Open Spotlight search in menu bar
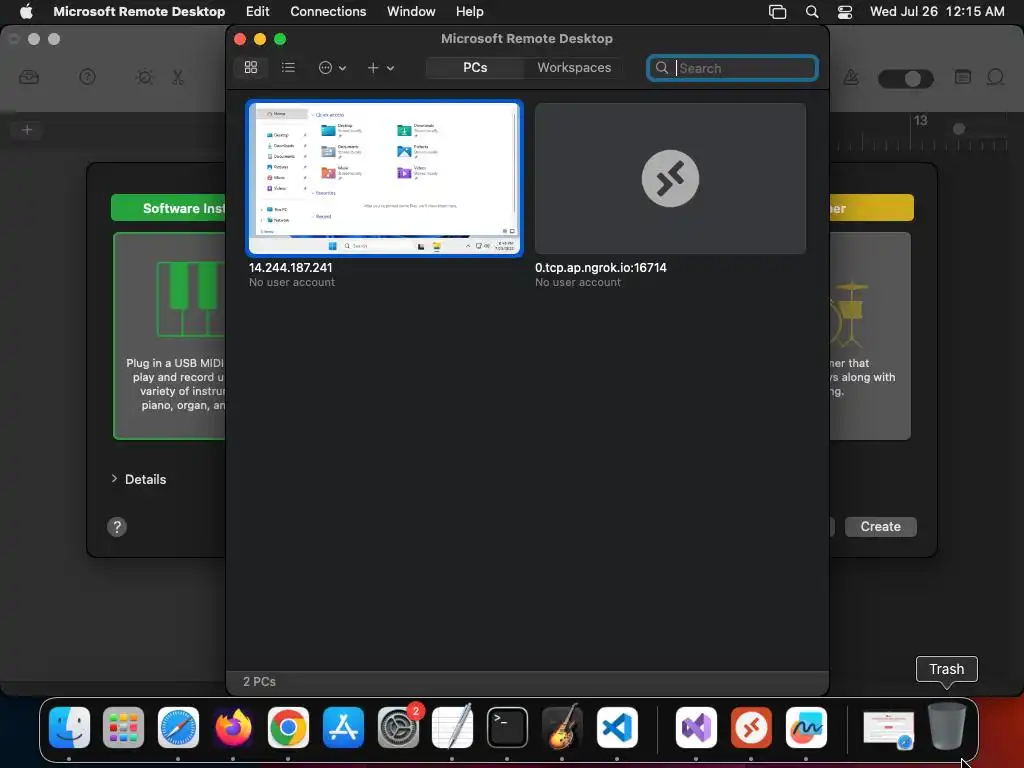This screenshot has width=1024, height=768. (812, 12)
